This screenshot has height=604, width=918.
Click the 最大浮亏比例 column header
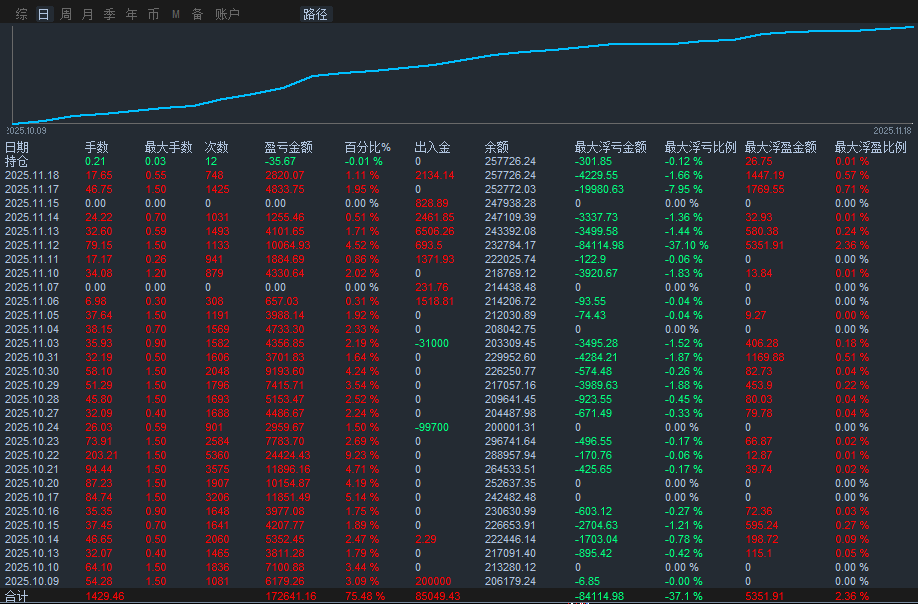[700, 147]
